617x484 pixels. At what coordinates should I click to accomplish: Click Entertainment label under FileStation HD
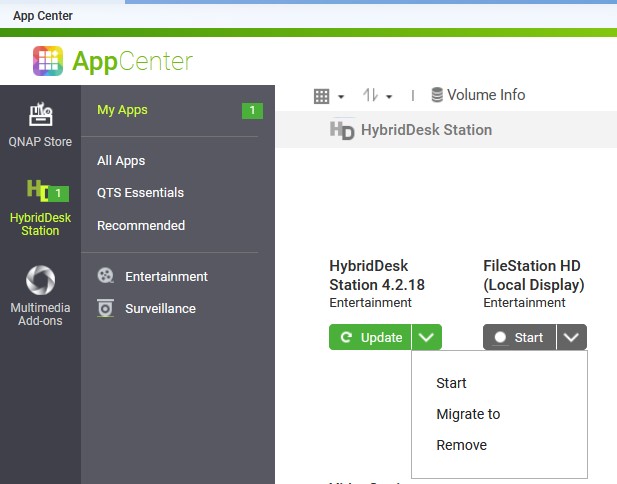tap(524, 303)
